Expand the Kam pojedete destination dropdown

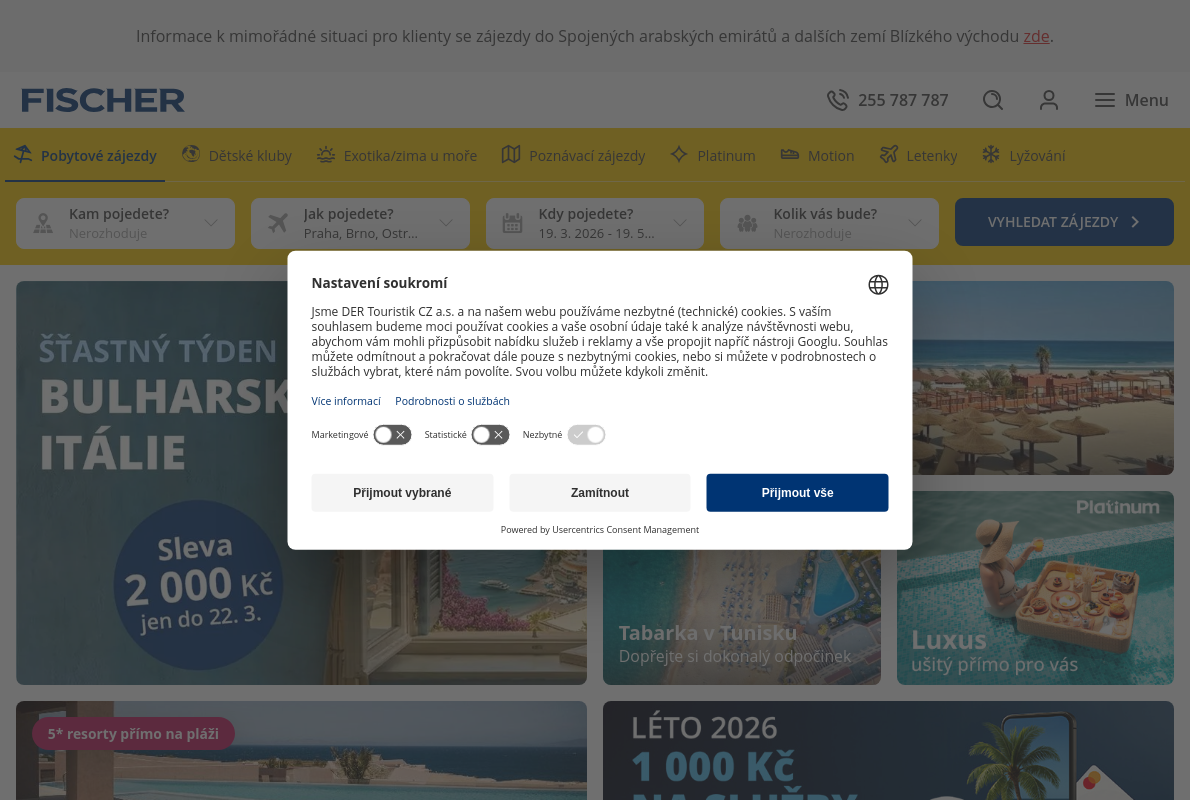point(125,223)
